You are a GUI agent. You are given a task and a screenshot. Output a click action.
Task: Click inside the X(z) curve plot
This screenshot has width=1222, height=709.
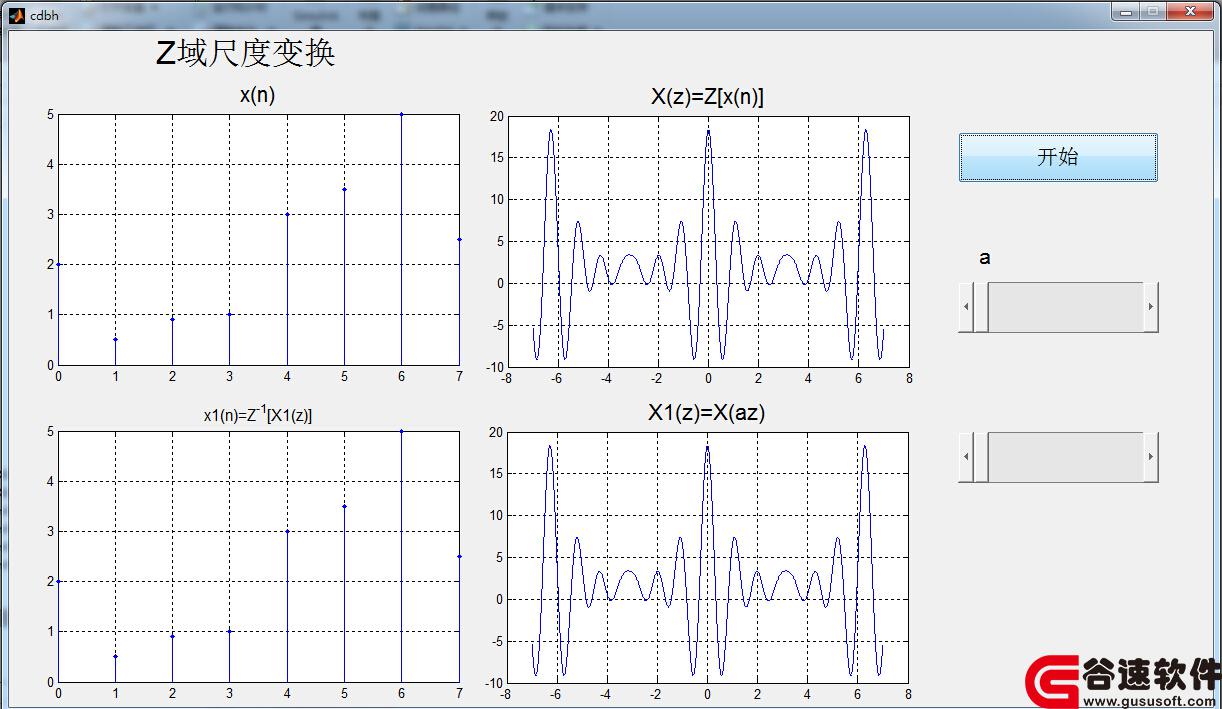click(708, 242)
